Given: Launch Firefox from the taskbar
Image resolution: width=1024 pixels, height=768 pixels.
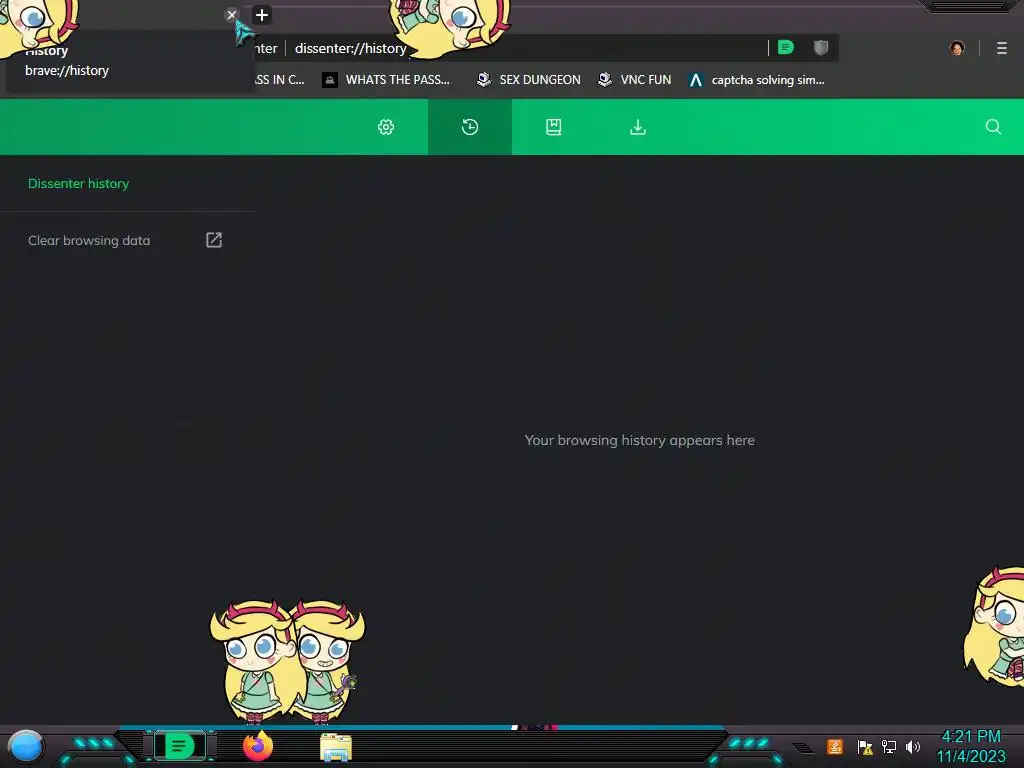Looking at the screenshot, I should (257, 746).
